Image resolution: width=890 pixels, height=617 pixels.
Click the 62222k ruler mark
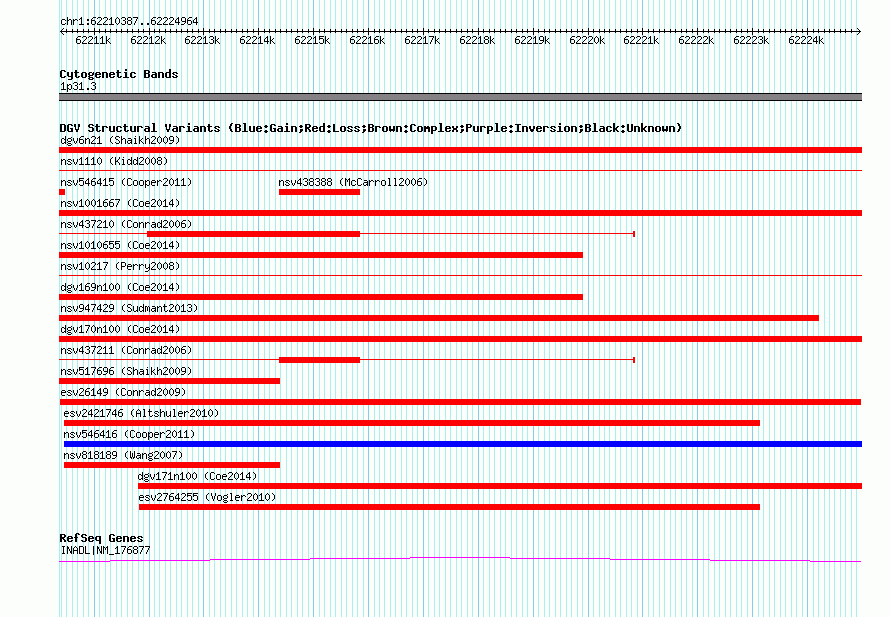[696, 40]
